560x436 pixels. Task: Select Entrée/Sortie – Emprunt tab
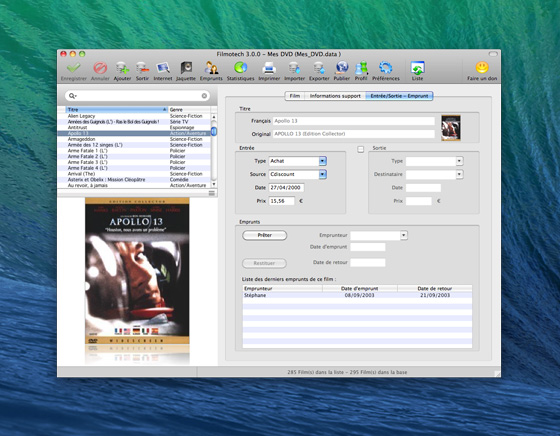coord(399,96)
